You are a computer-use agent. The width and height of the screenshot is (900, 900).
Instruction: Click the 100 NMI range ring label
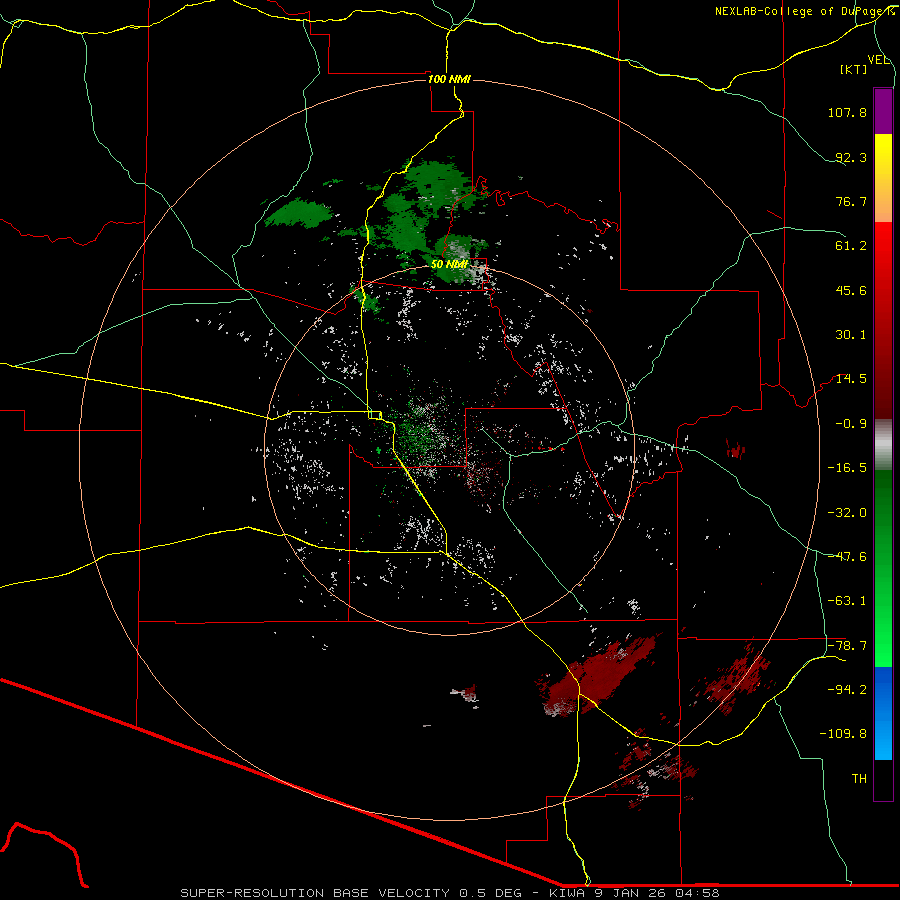pos(449,79)
